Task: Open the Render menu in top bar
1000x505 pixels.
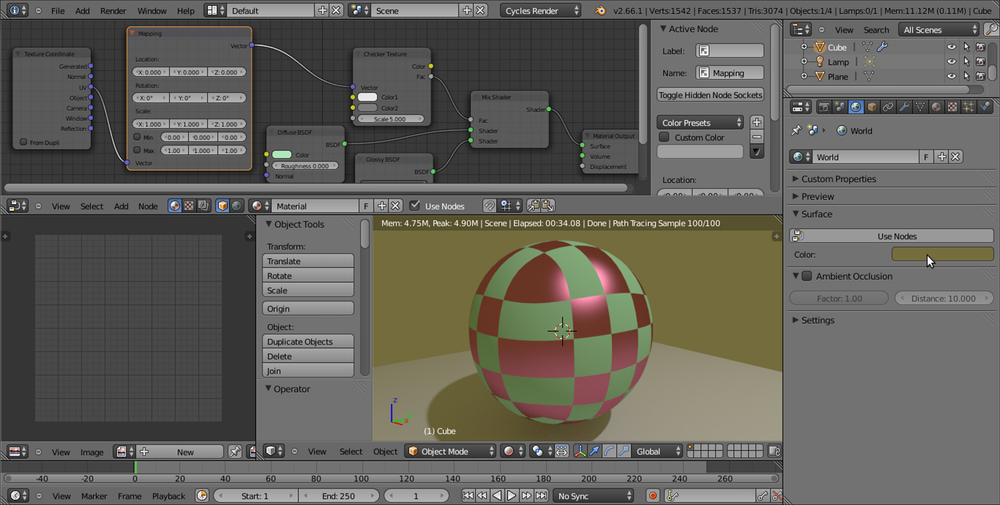Action: pos(113,10)
